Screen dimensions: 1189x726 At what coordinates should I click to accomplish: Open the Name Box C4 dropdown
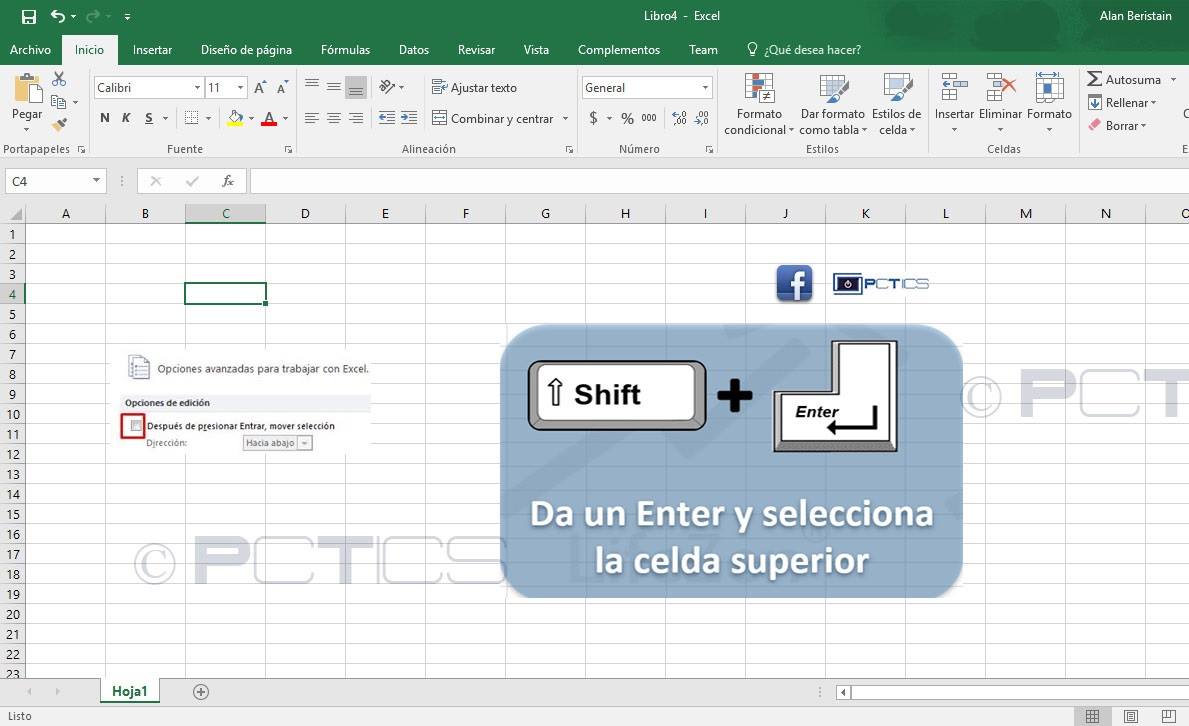click(96, 181)
